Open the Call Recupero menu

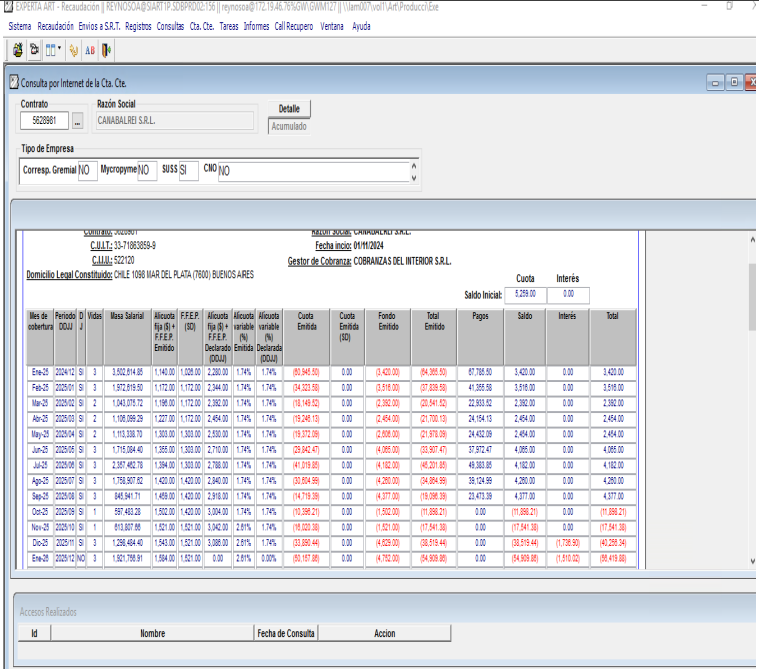[294, 26]
